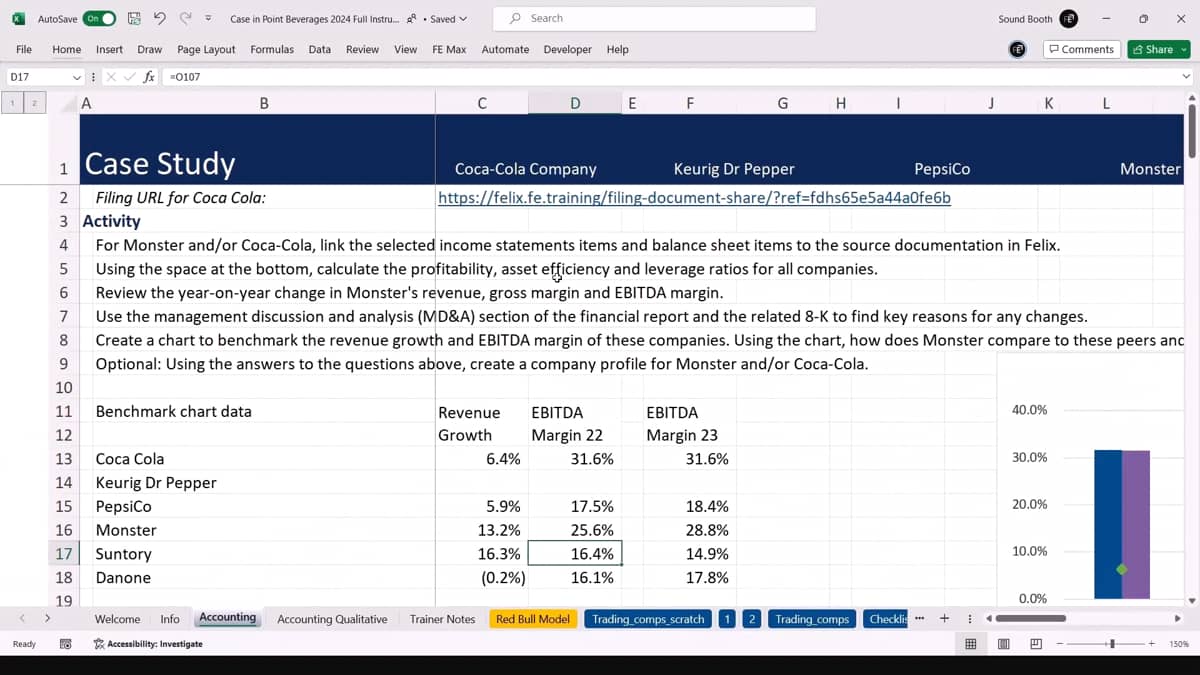
Task: Click the Undo arrow icon
Action: [x=160, y=19]
